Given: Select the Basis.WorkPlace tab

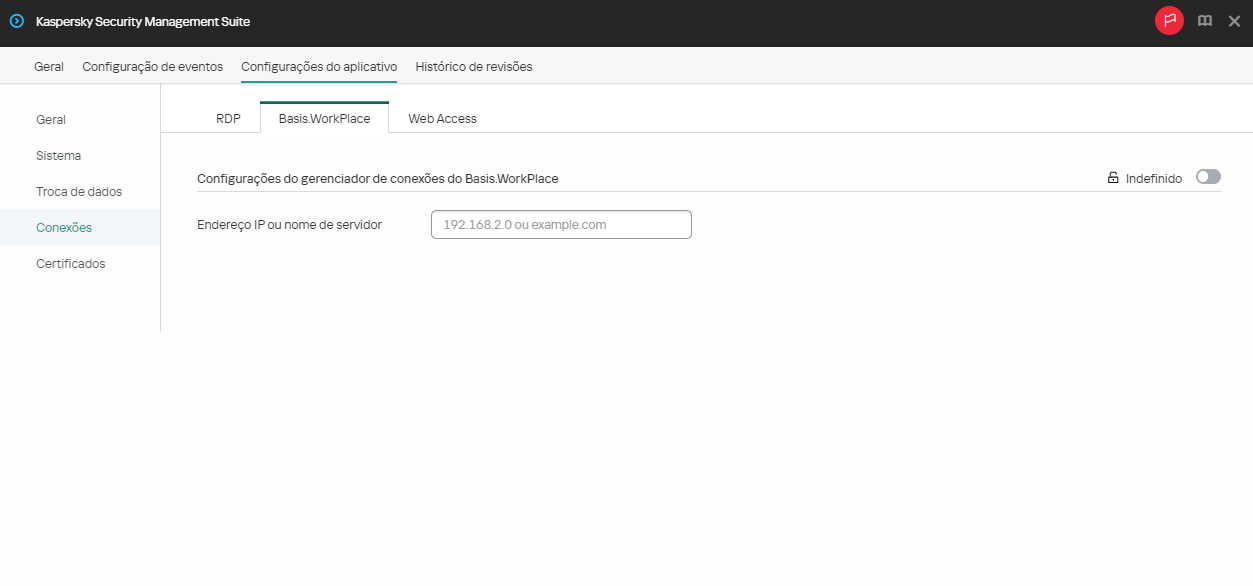Looking at the screenshot, I should (x=324, y=118).
